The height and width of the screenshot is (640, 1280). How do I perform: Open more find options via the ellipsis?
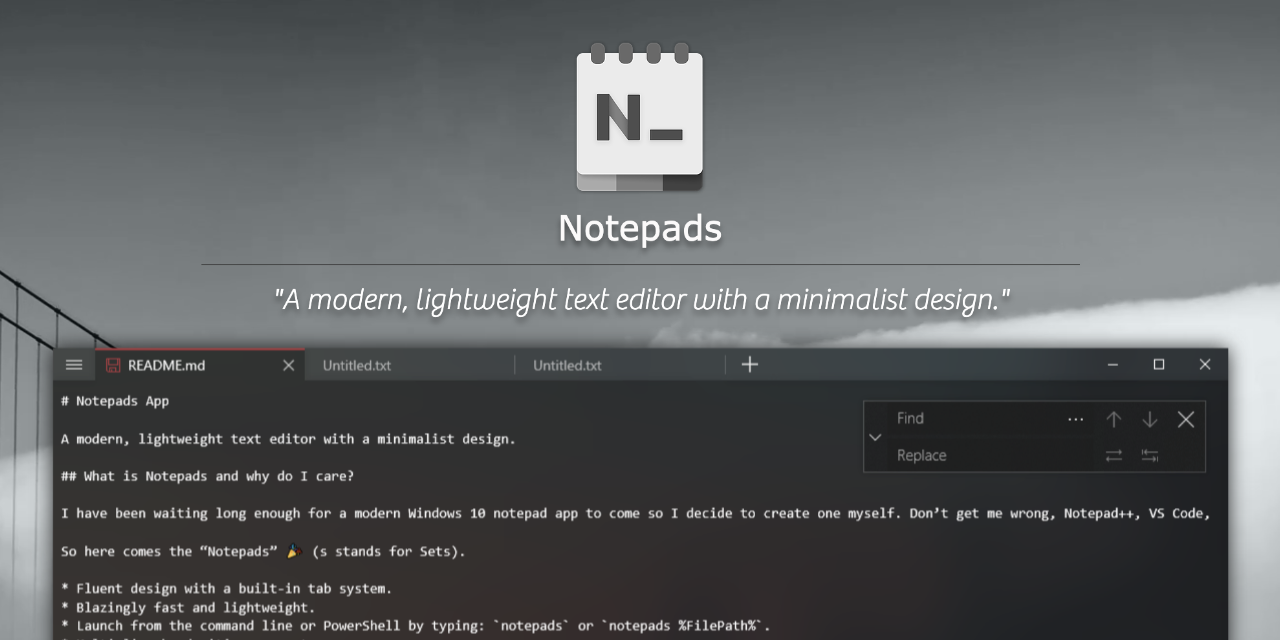[1076, 419]
